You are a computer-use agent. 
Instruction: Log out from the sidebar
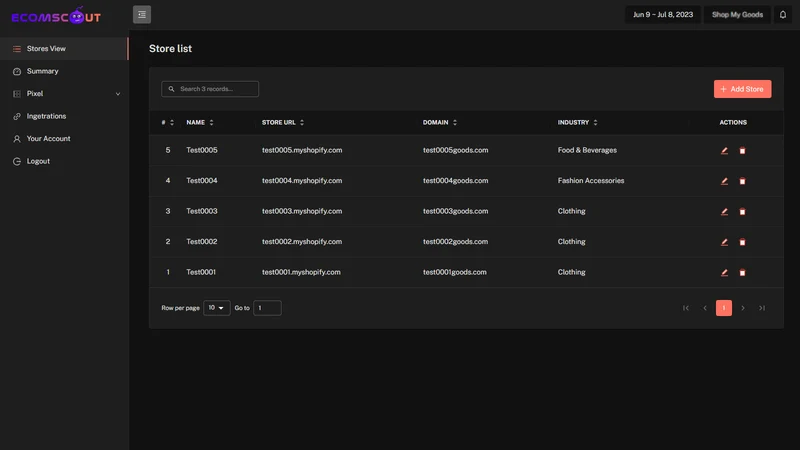(x=64, y=161)
